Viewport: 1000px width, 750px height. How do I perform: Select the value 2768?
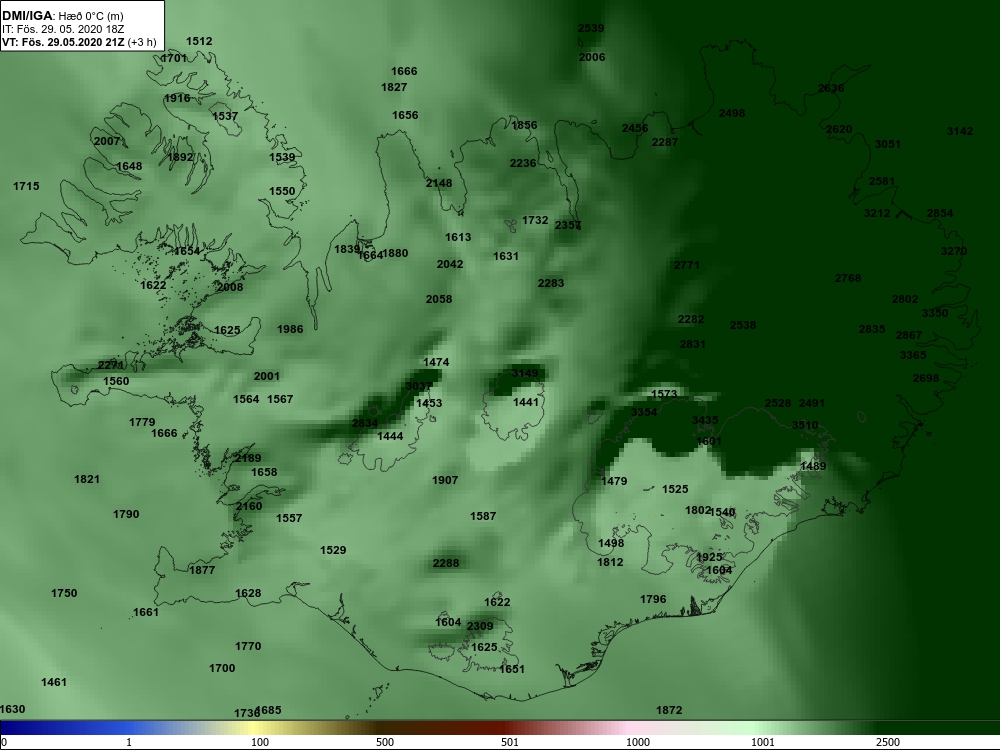pyautogui.click(x=848, y=278)
